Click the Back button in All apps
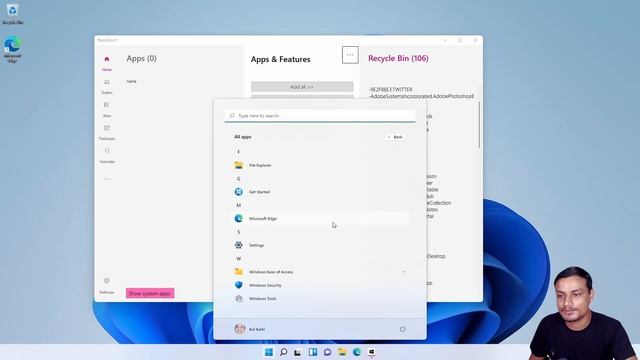 395,137
